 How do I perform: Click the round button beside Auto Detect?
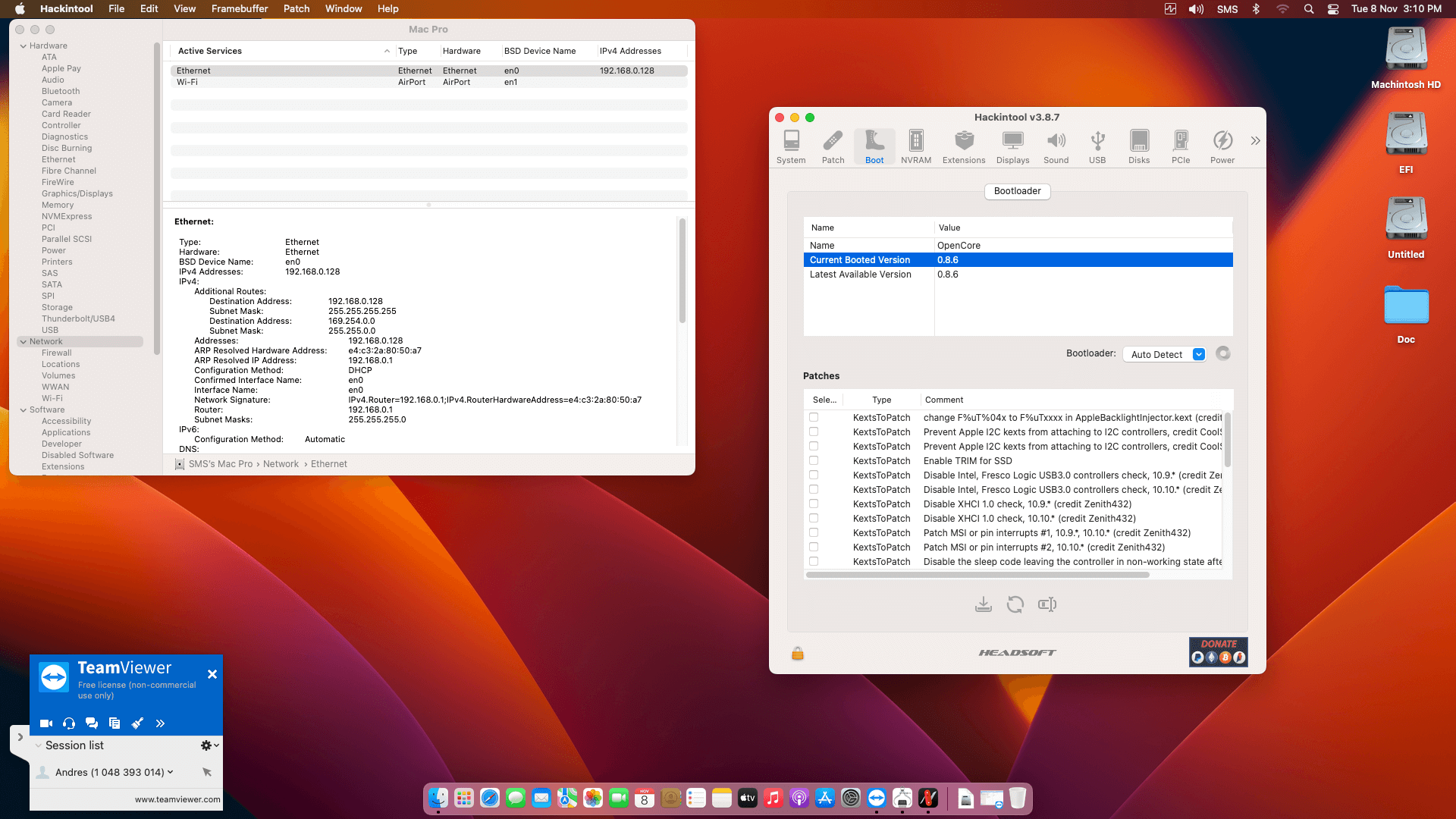click(x=1223, y=353)
